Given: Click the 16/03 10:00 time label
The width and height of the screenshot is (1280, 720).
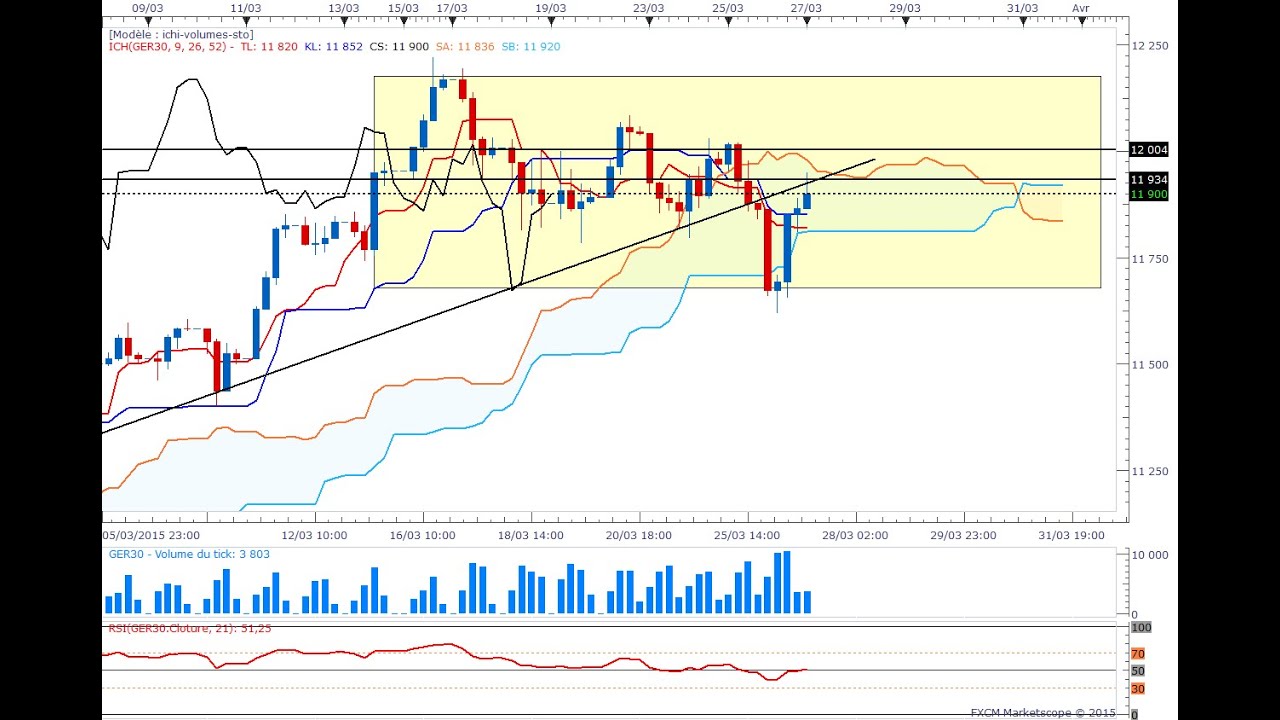Looking at the screenshot, I should [422, 535].
